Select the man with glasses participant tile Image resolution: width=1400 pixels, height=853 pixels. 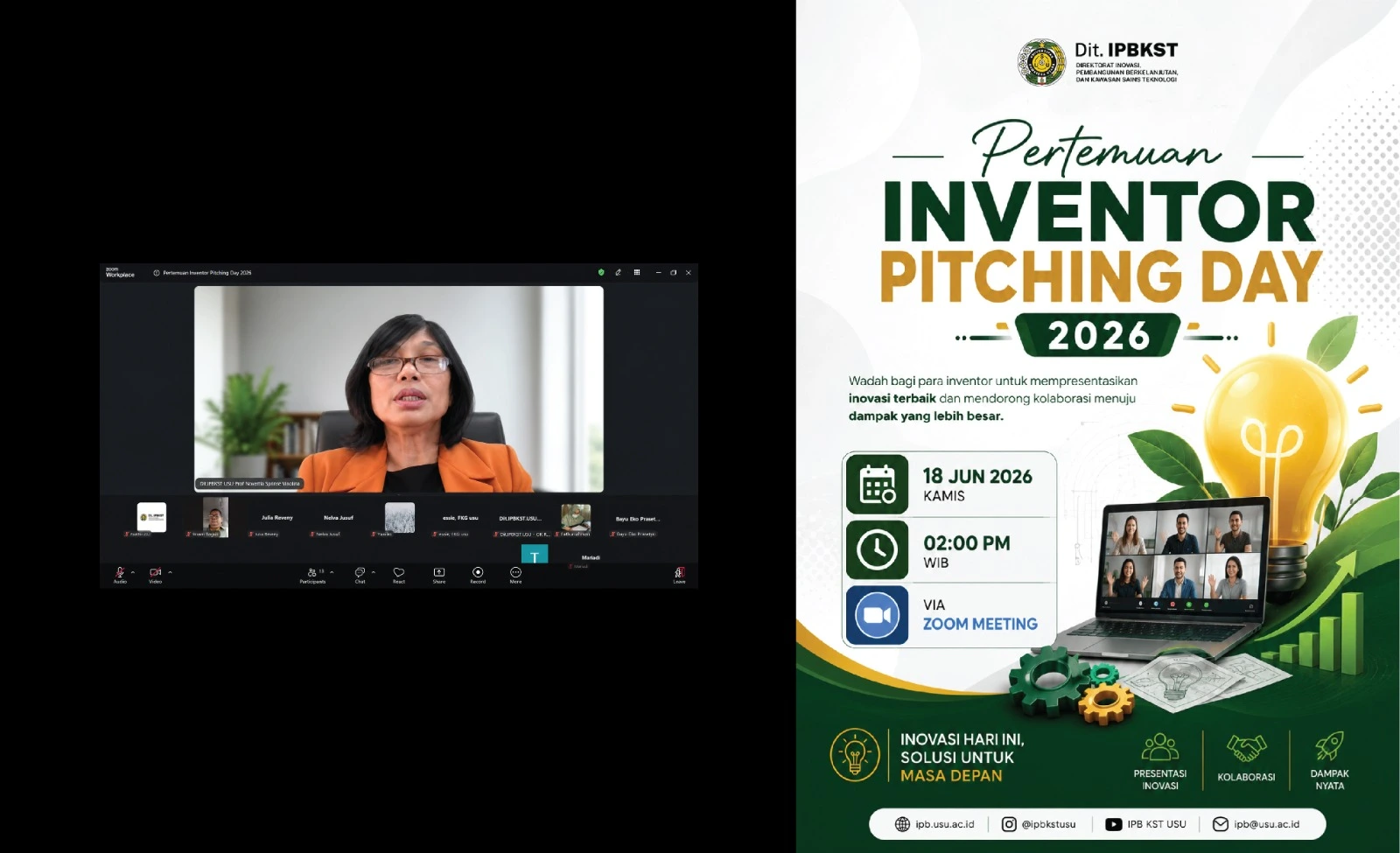[x=215, y=517]
